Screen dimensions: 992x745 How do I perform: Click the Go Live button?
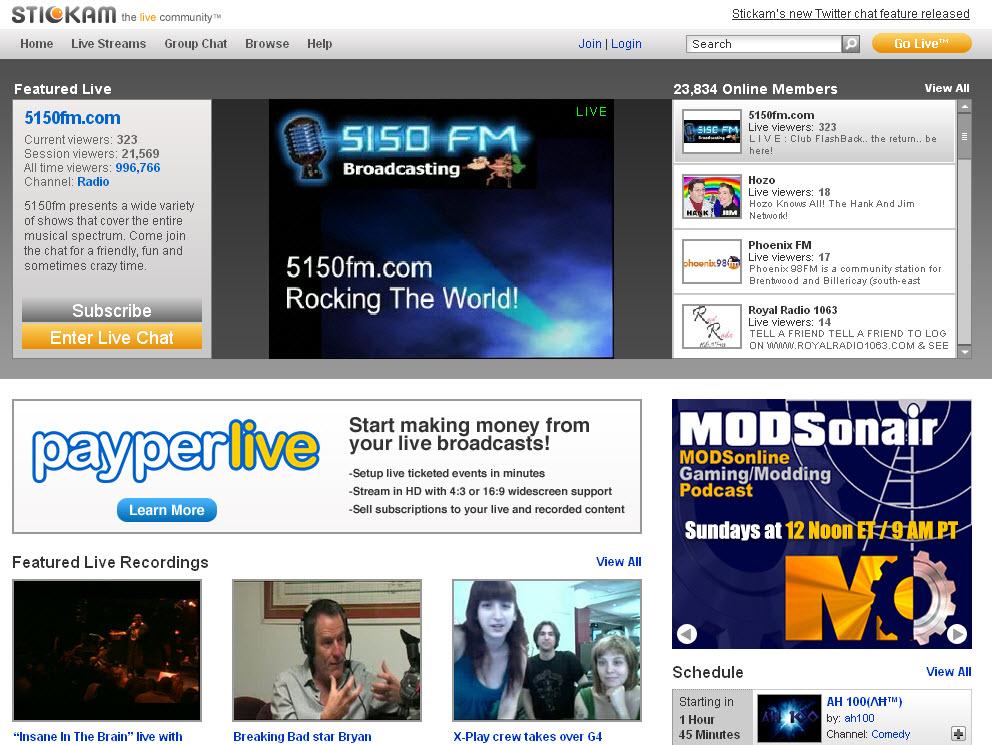921,44
